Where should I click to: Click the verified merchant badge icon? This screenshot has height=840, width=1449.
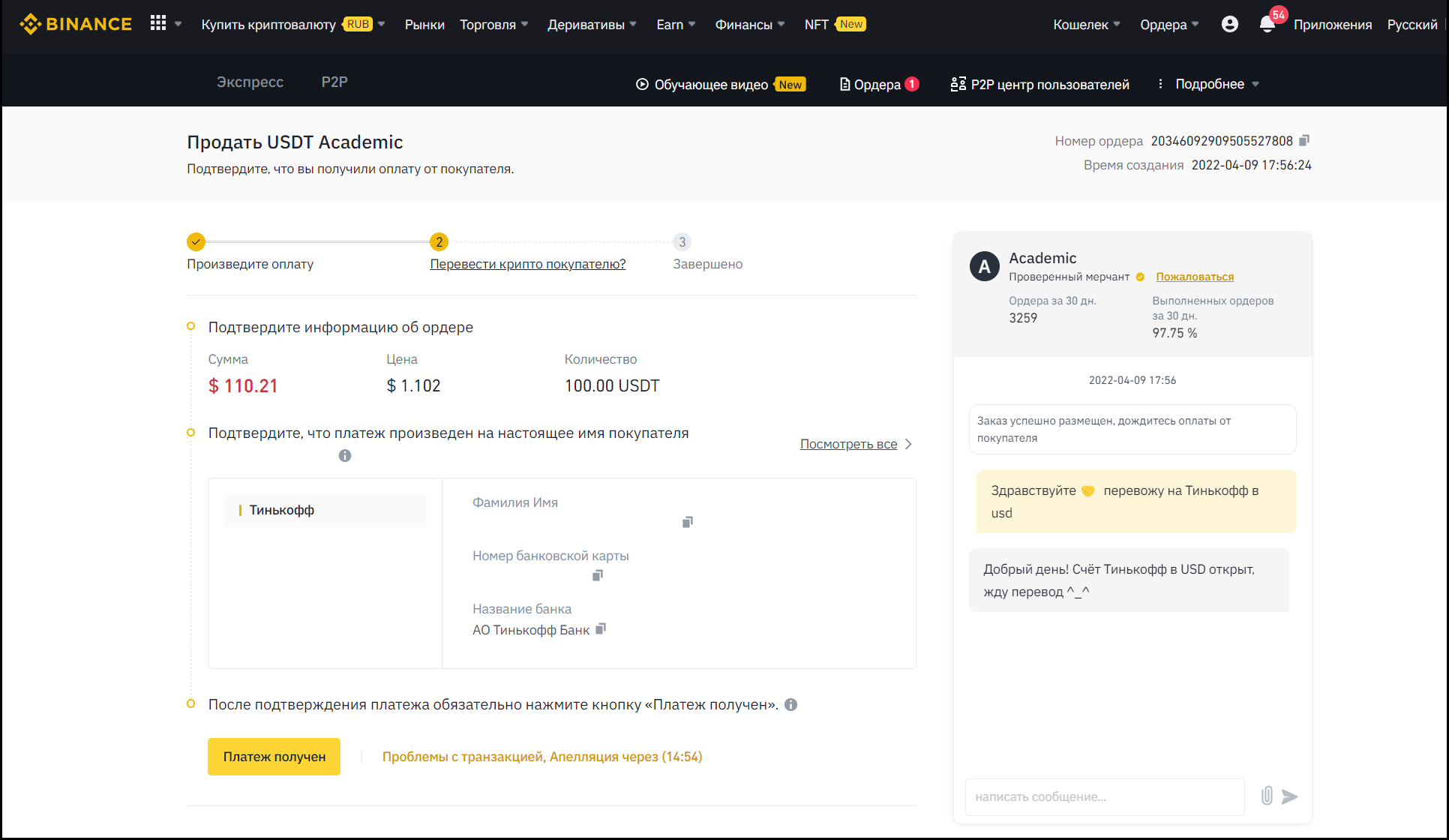(x=1140, y=277)
